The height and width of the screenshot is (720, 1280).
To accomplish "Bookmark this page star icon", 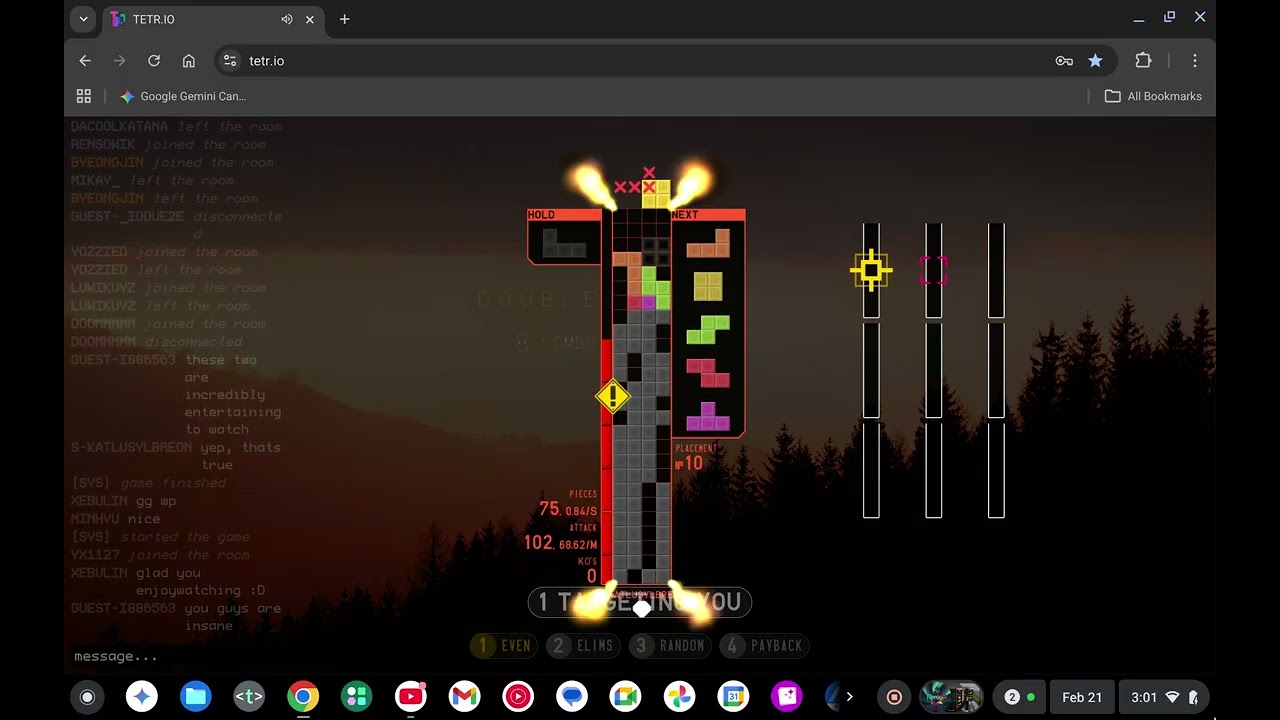I will [x=1095, y=61].
